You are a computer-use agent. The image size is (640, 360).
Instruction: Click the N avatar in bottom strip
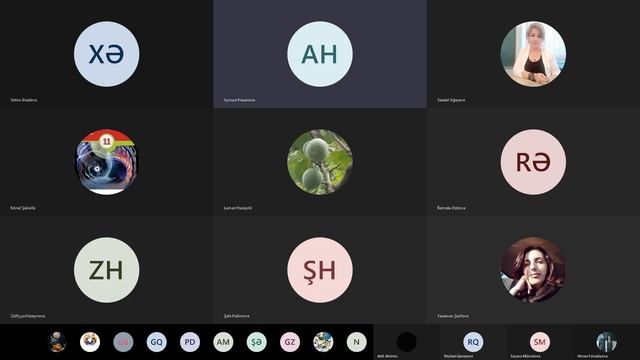(x=356, y=342)
